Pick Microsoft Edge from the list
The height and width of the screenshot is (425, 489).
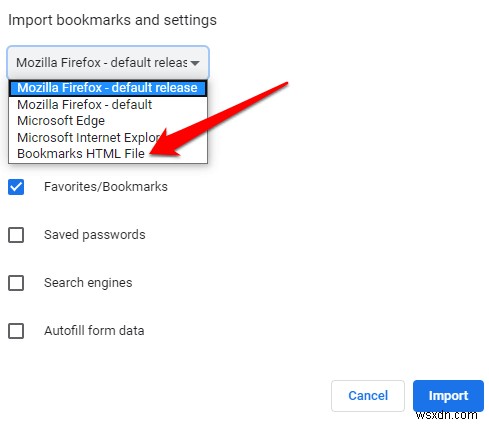click(108, 121)
